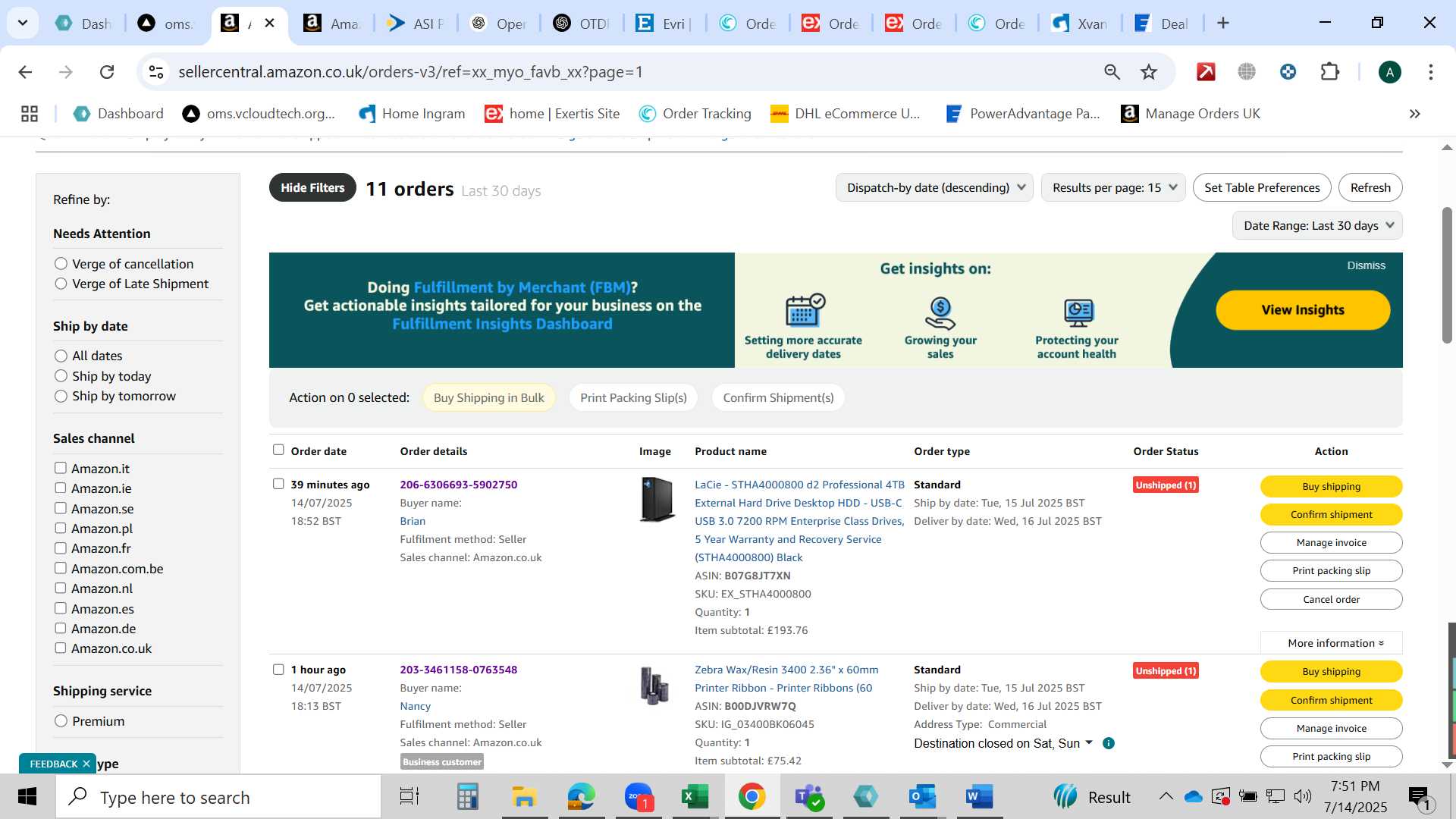Open the tab search dropdown arrow
The width and height of the screenshot is (1456, 819).
coord(23,23)
